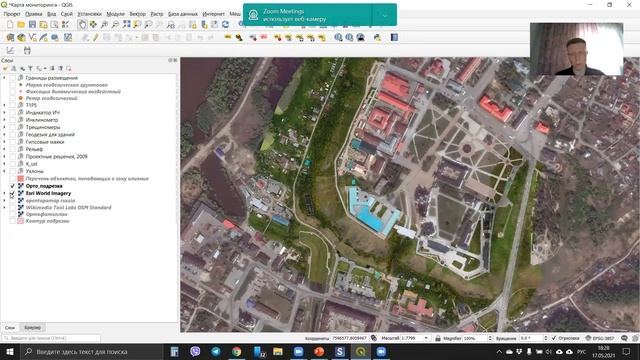Click the elevation profile chart icon
The image size is (640, 360).
(x=10, y=51)
